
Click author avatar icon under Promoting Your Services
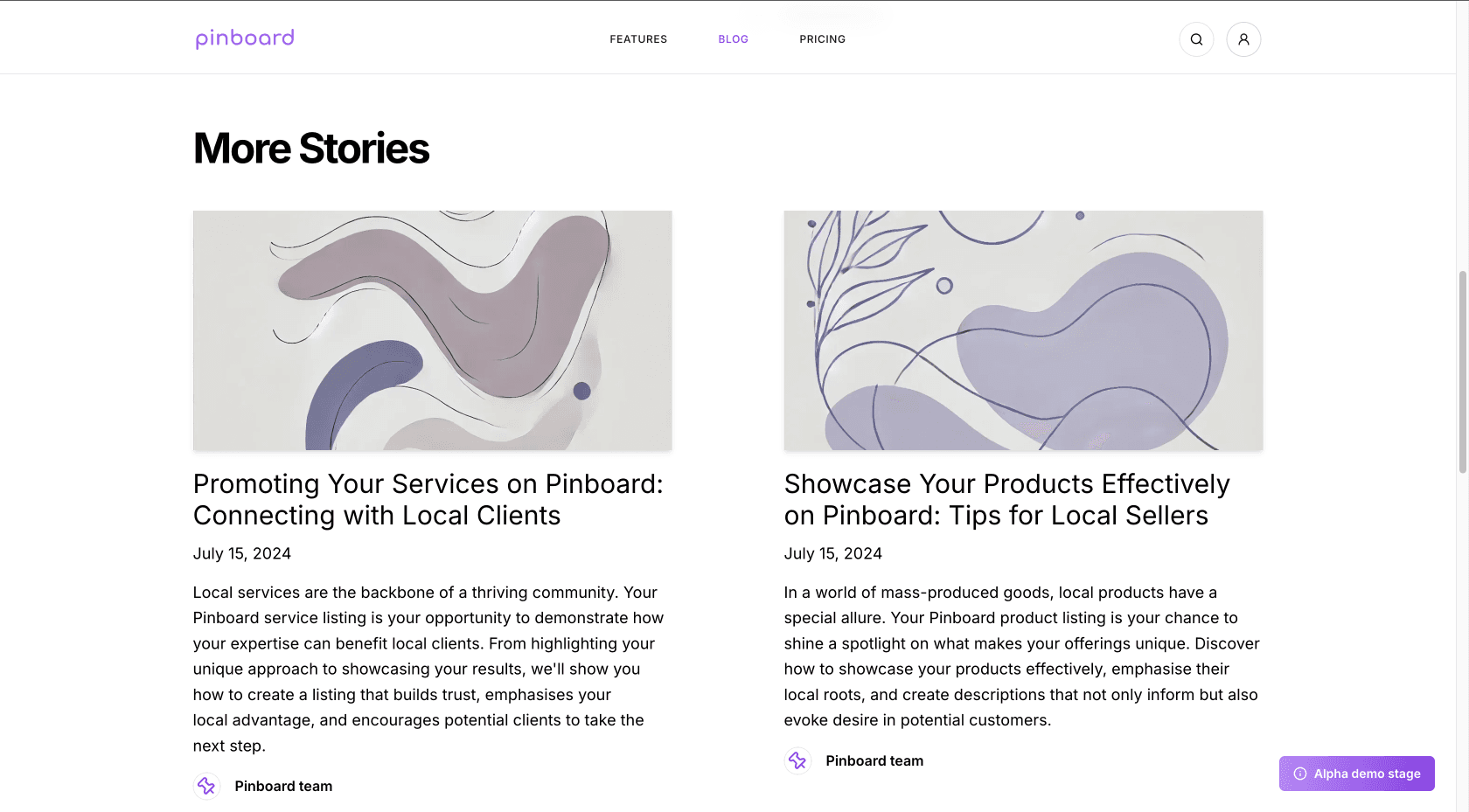[206, 787]
